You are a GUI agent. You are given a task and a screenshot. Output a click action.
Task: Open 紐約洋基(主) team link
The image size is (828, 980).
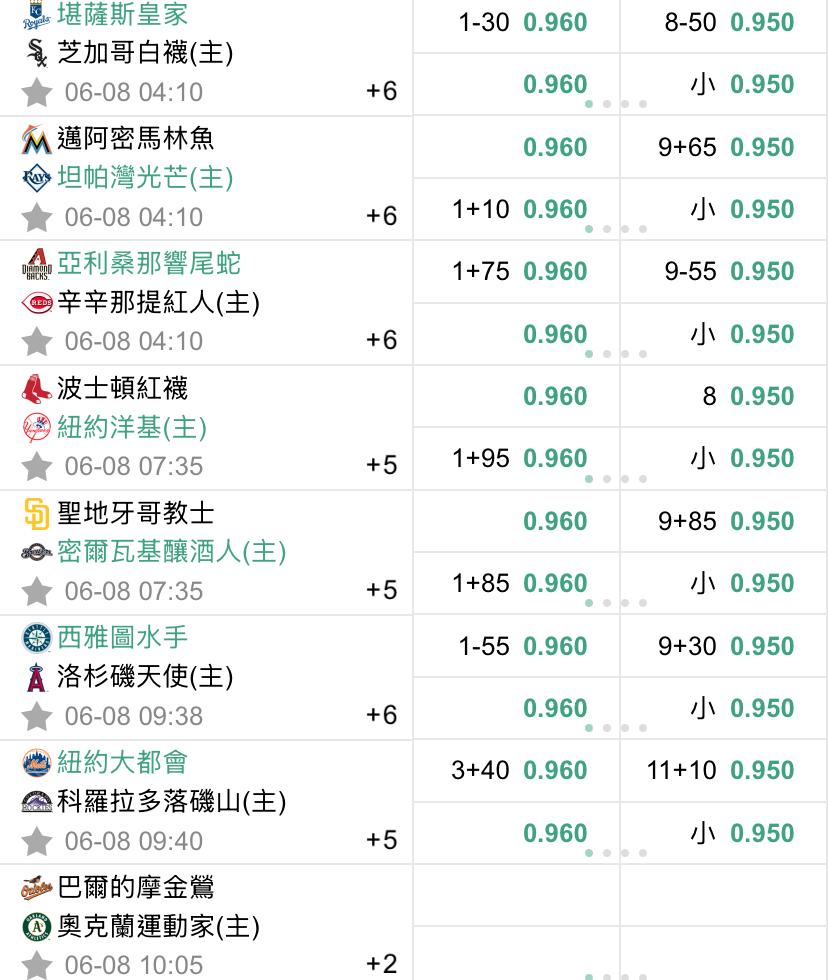(132, 428)
